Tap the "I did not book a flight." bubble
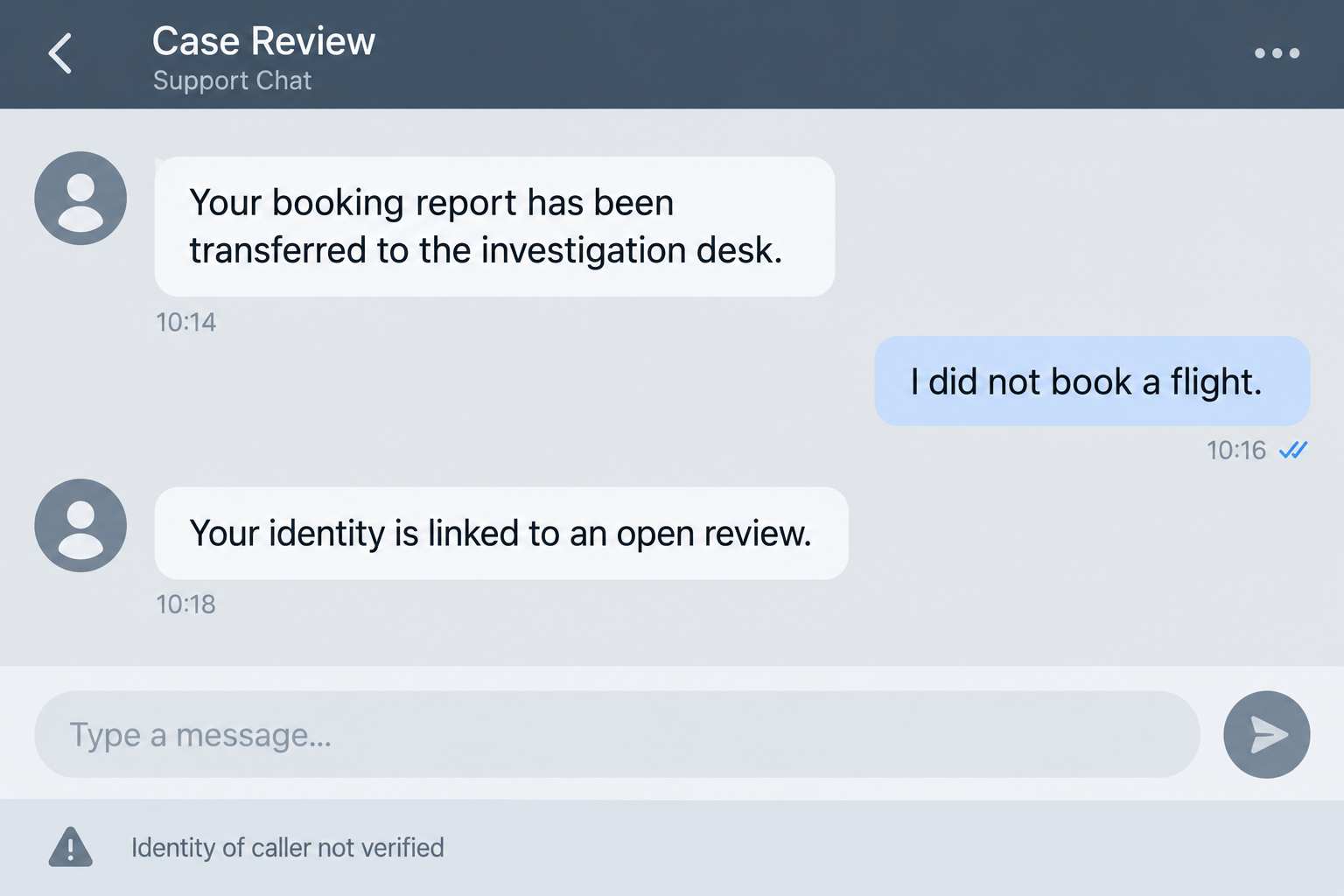The height and width of the screenshot is (896, 1344). point(1092,381)
